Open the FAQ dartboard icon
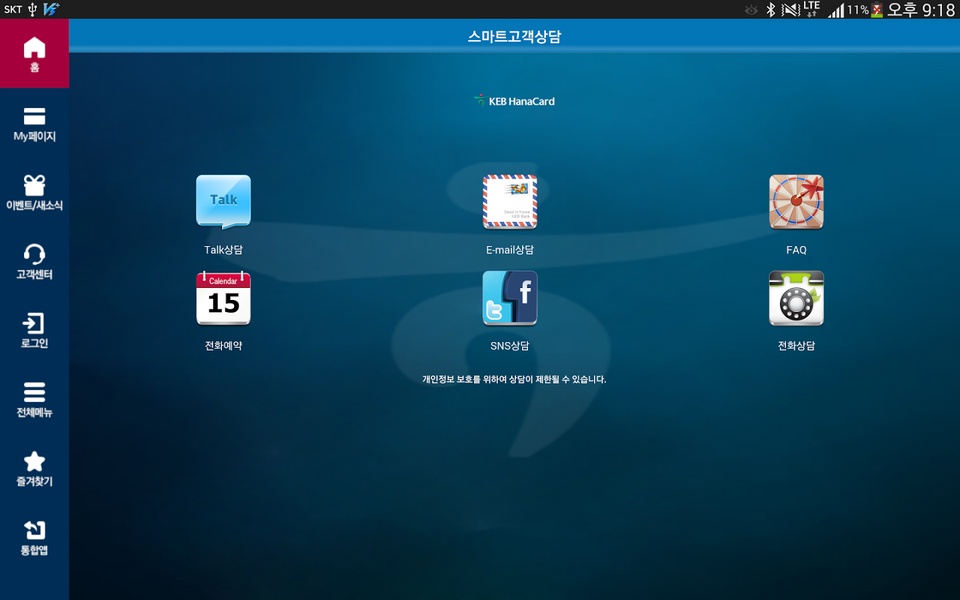 tap(797, 202)
